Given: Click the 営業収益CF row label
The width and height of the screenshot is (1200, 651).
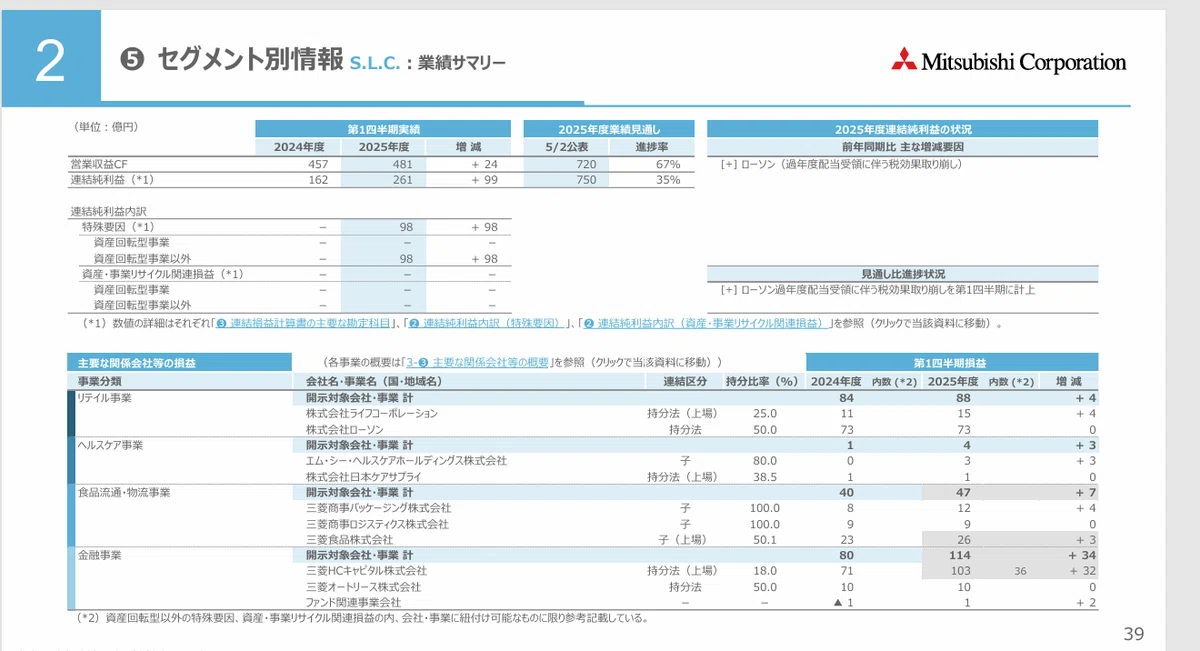Looking at the screenshot, I should click(x=100, y=164).
